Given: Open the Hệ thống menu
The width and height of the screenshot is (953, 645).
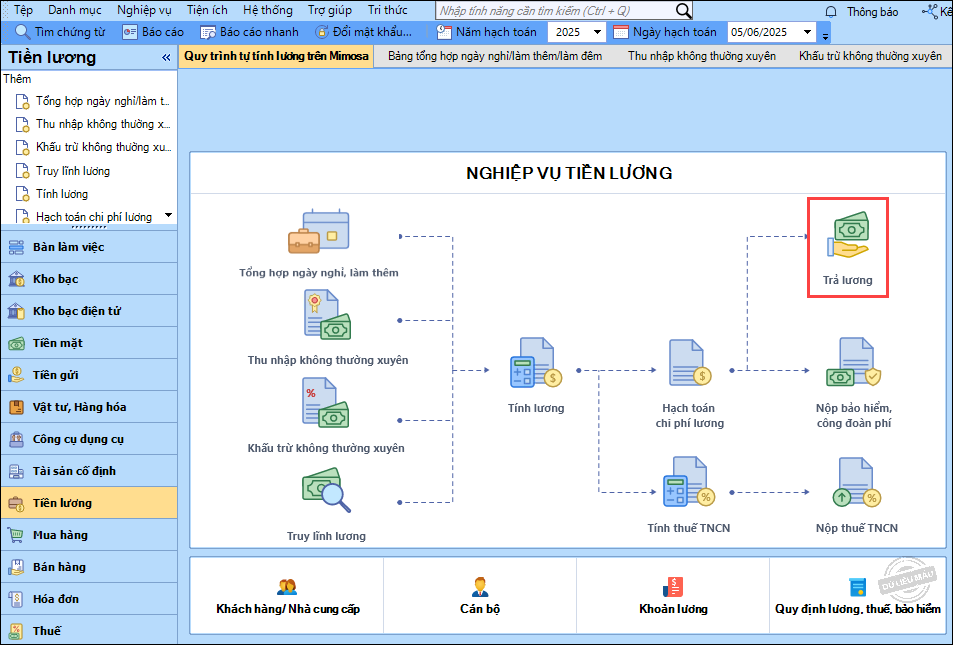Looking at the screenshot, I should [x=267, y=10].
